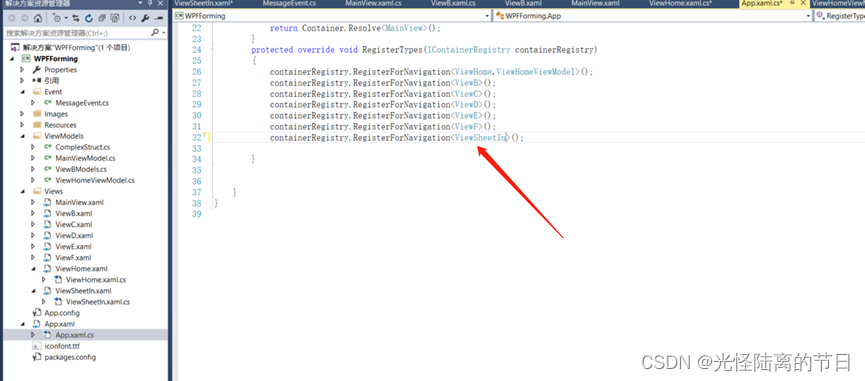Click the magnifier icon in the Solution Explorer search
This screenshot has height=381, width=865.
click(x=155, y=33)
